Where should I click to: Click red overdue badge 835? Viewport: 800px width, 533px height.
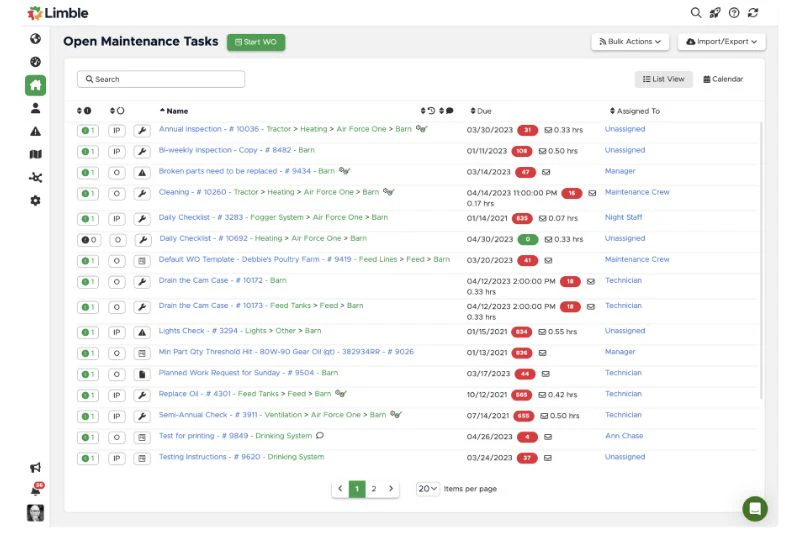(522, 218)
